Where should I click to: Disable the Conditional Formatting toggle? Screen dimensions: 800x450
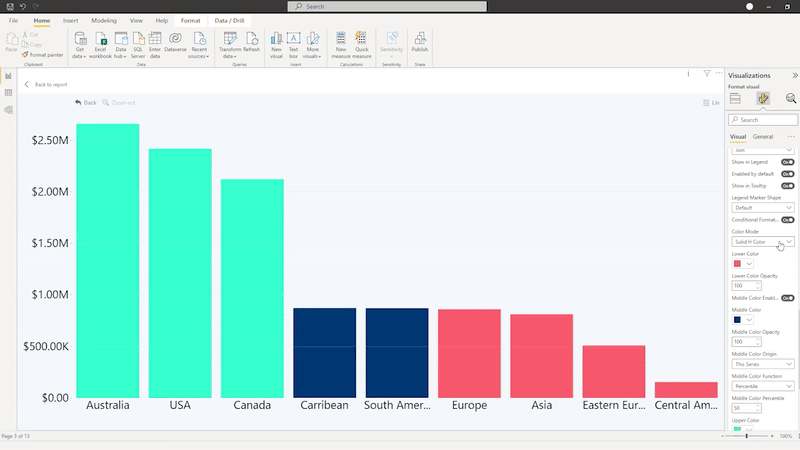coord(787,219)
